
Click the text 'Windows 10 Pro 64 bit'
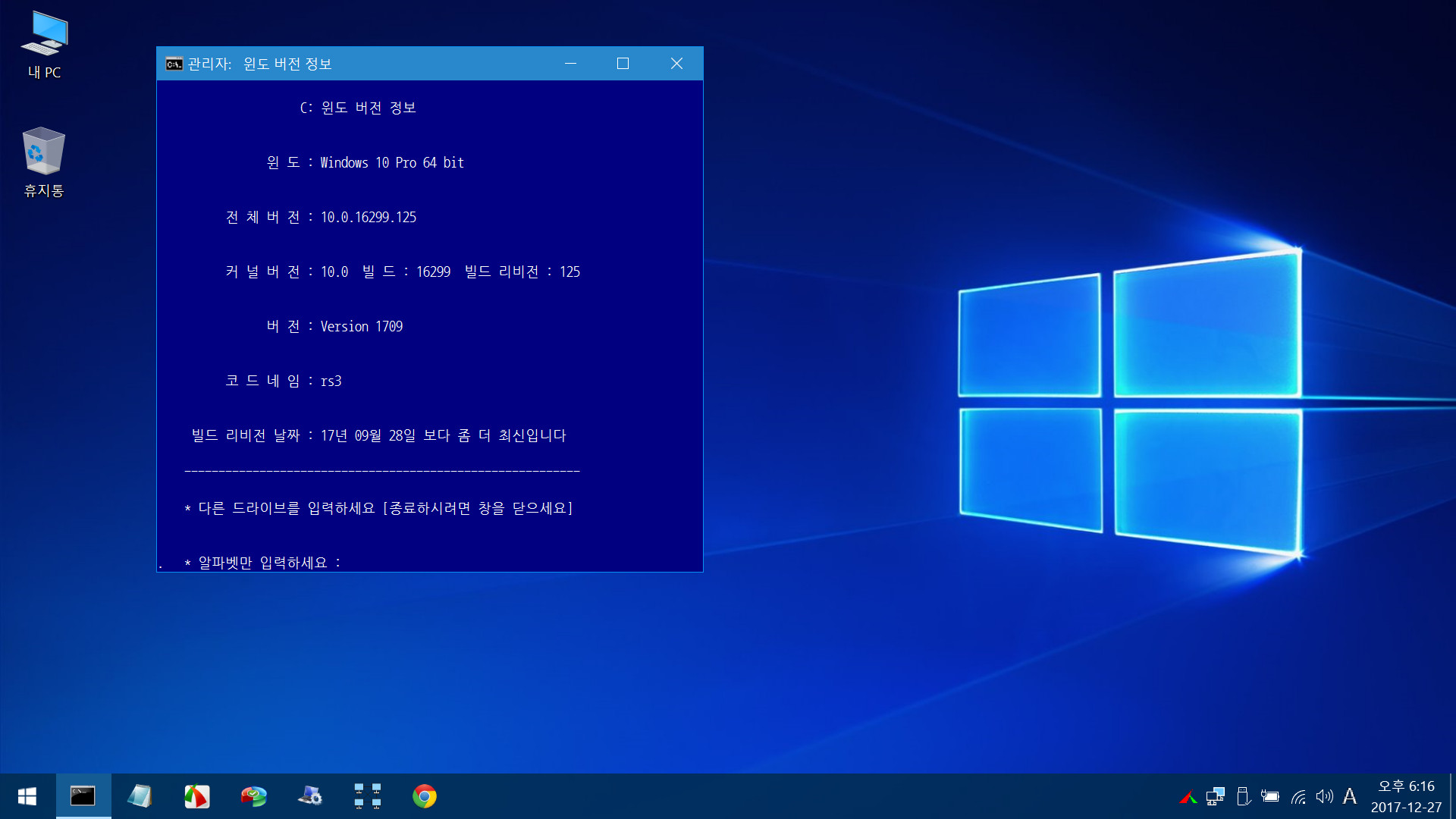coord(392,162)
